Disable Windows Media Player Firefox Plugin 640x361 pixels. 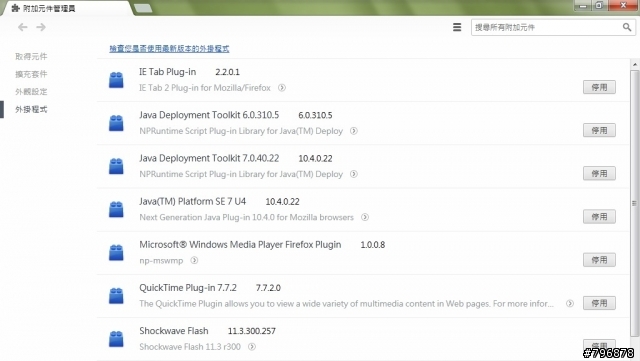(x=599, y=260)
